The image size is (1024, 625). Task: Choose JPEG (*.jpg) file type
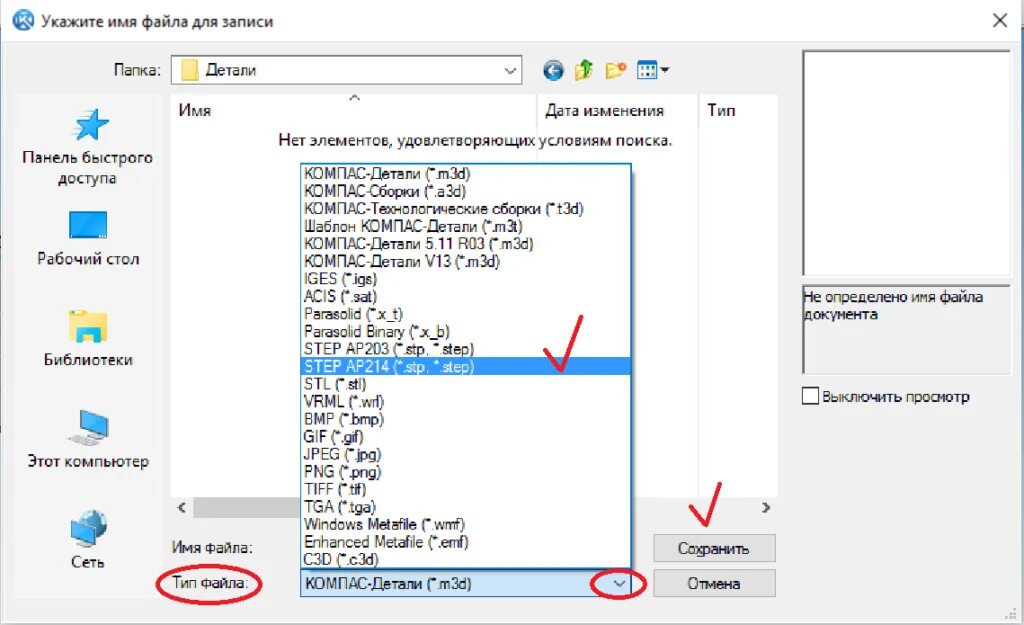[x=466, y=455]
